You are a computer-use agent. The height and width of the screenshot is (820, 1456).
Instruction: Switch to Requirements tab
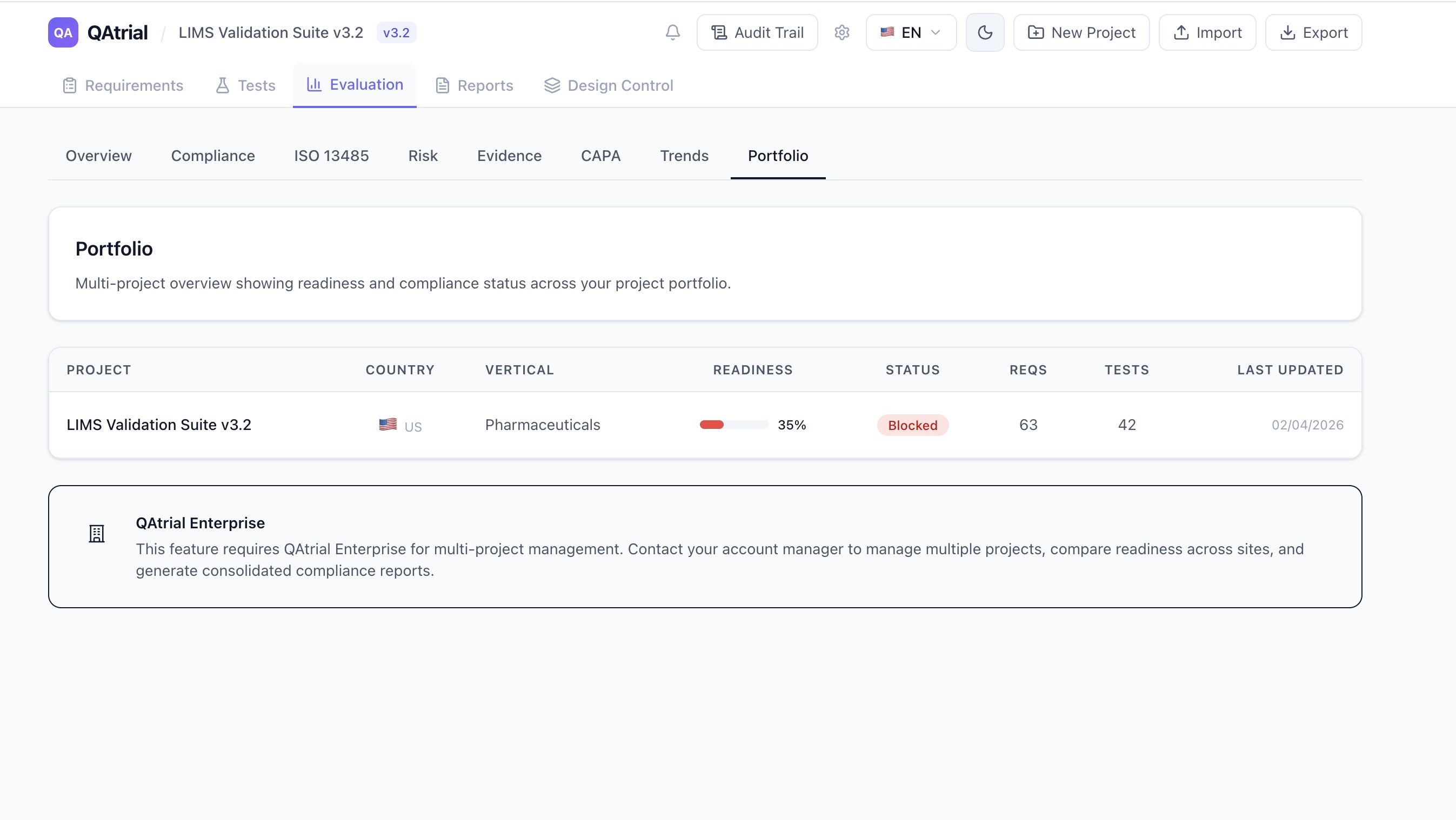tap(123, 85)
